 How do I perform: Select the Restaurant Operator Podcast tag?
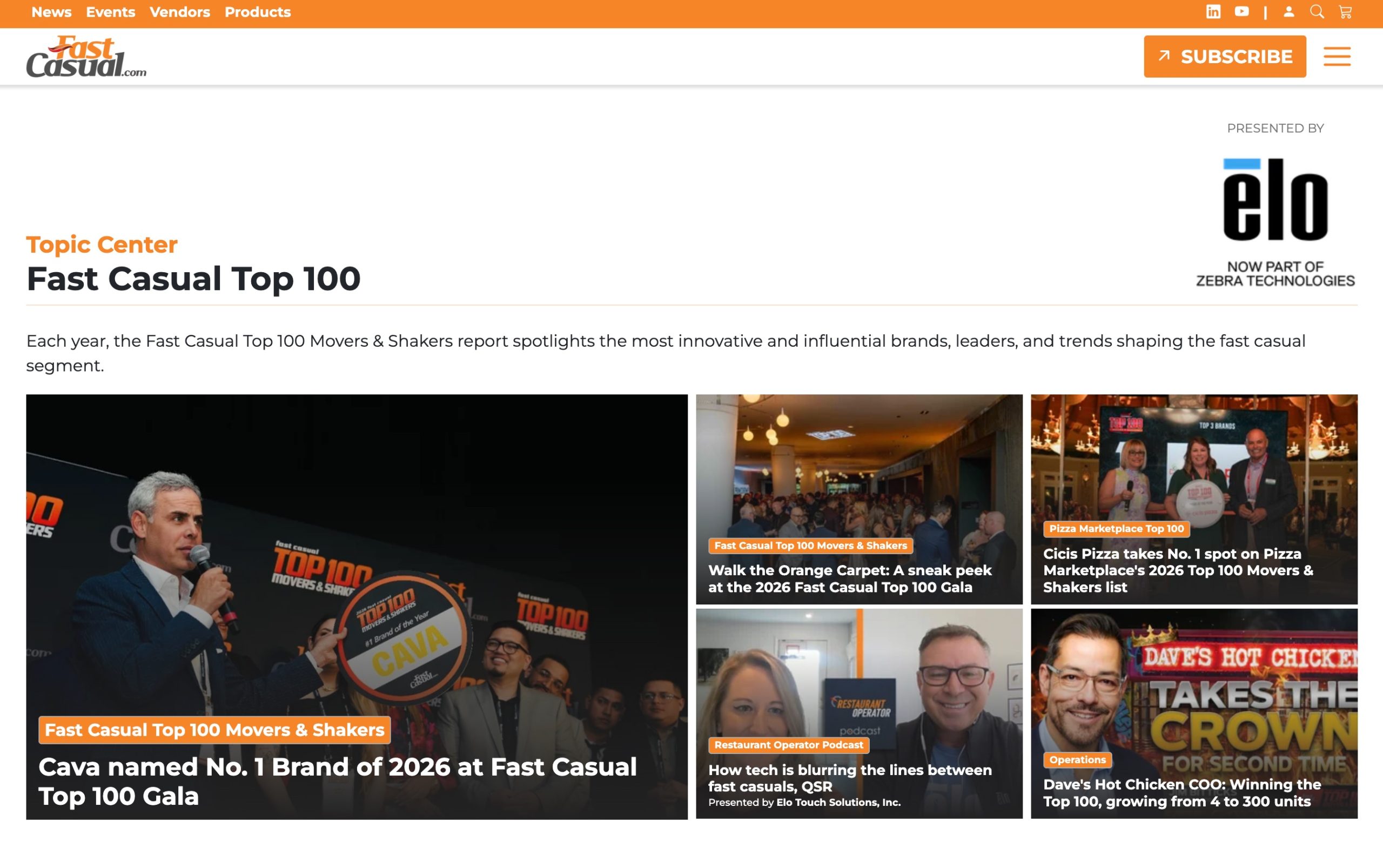[x=788, y=744]
